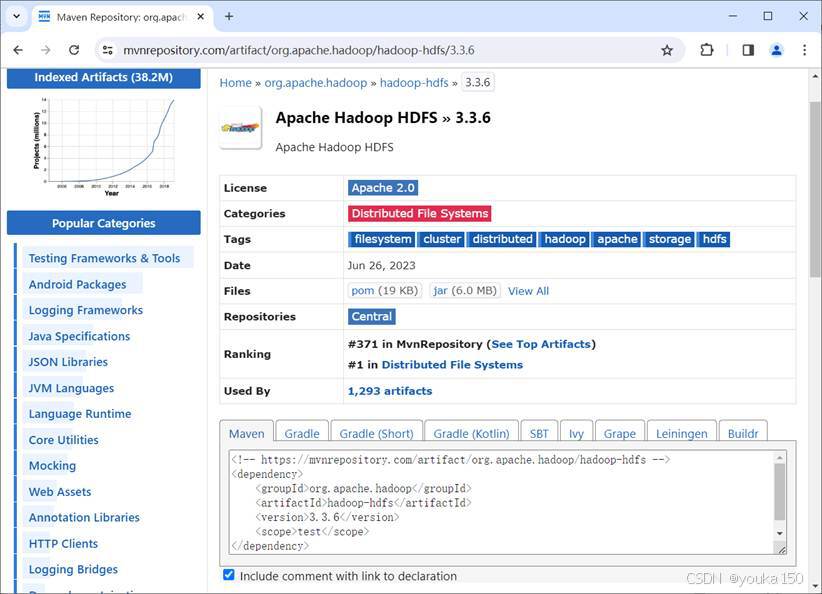
Task: Close the Maven Repository tab
Action: click(x=200, y=17)
